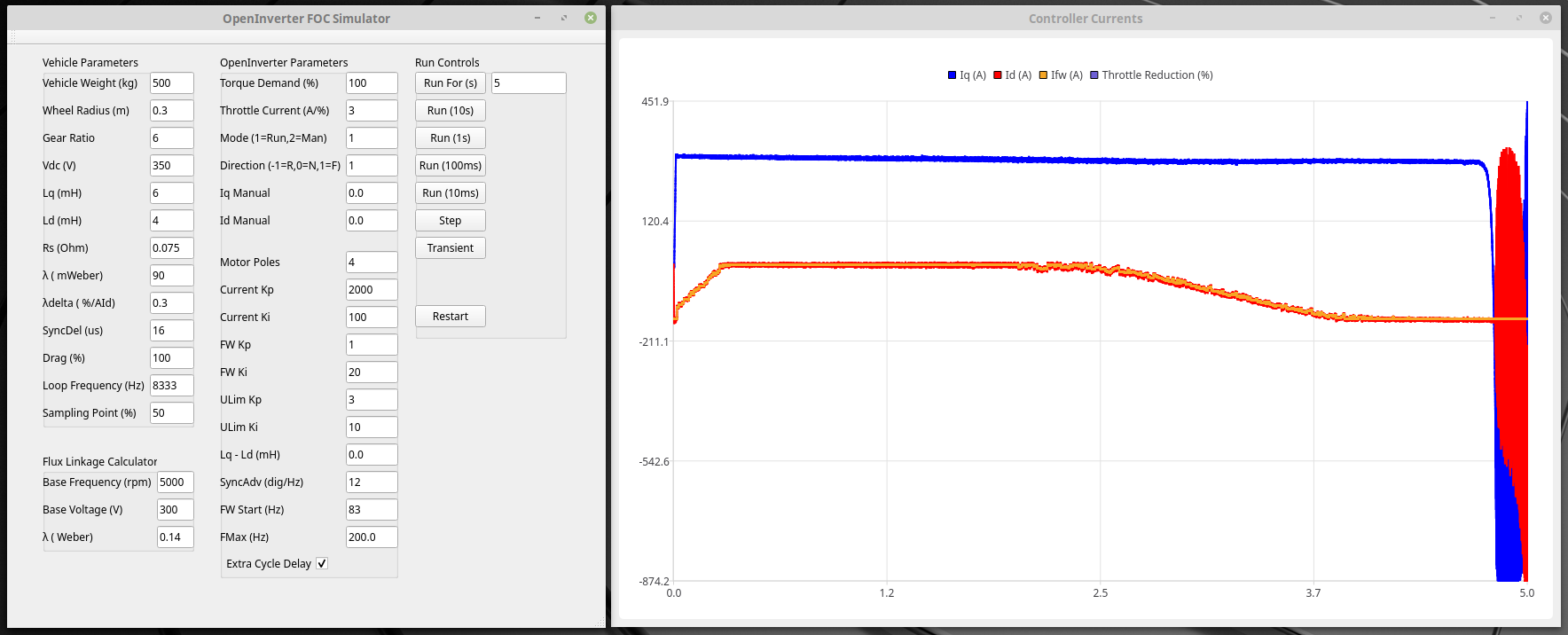Viewport: 1568px width, 635px height.
Task: Click the Run (10ms) button
Action: coord(450,193)
